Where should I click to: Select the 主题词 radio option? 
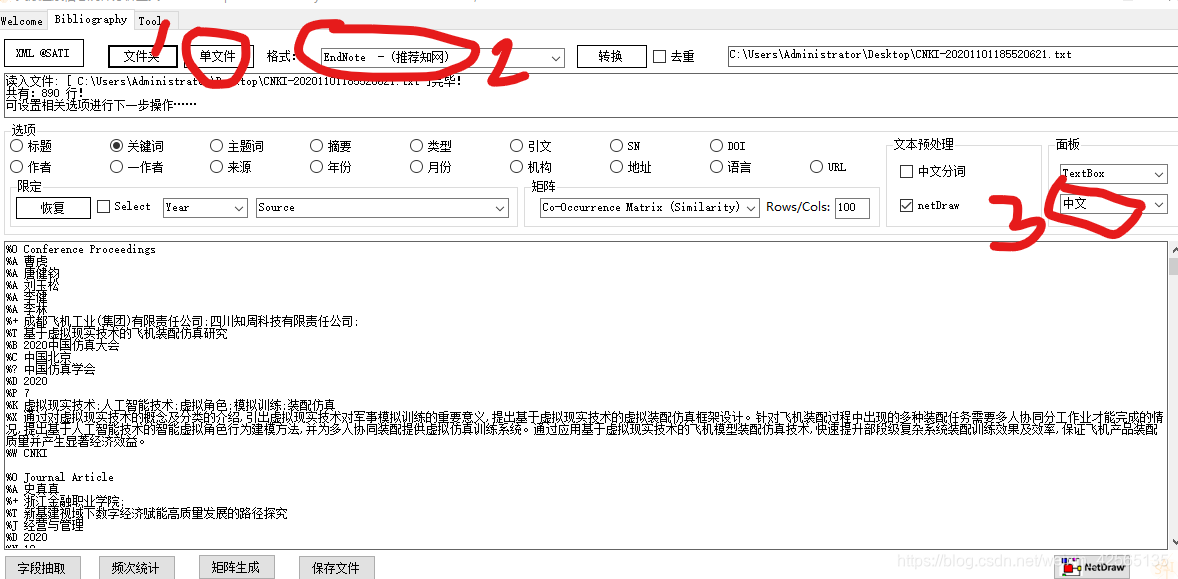216,146
